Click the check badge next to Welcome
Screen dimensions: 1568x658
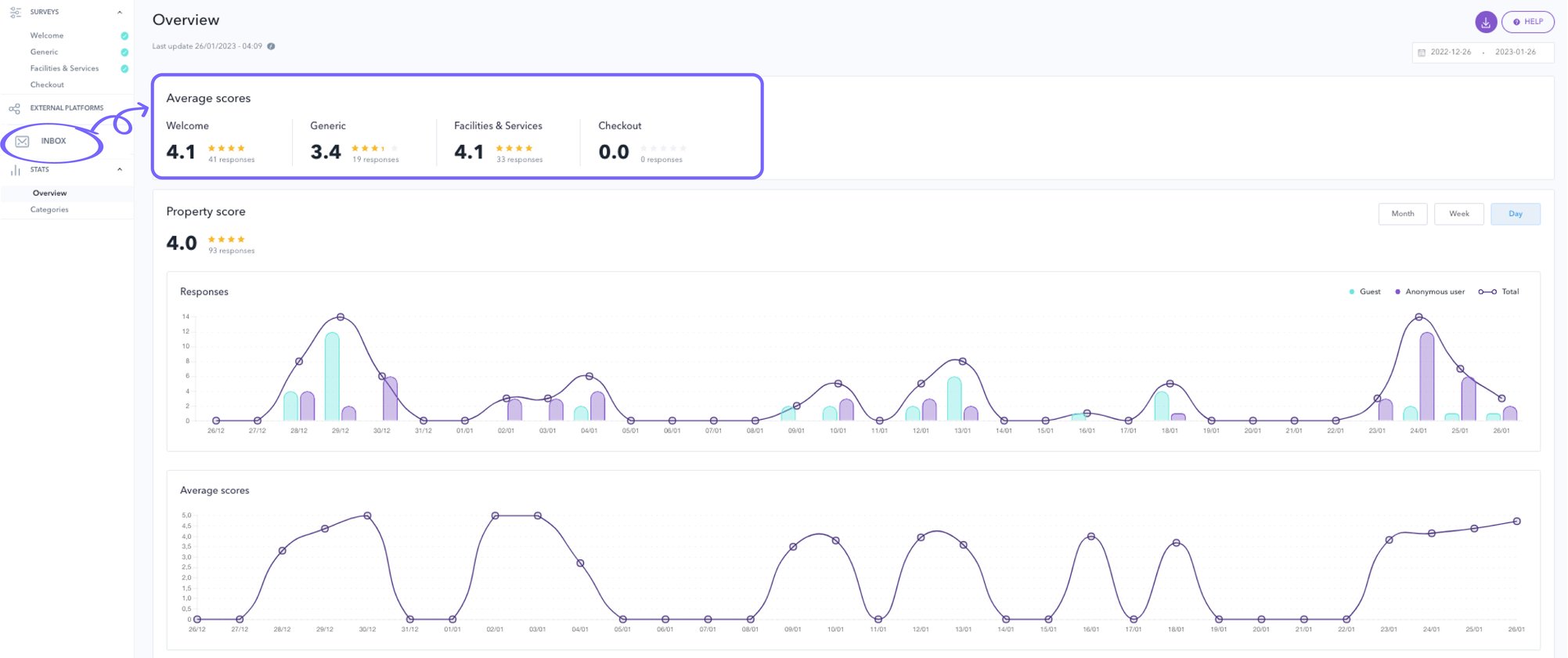124,36
